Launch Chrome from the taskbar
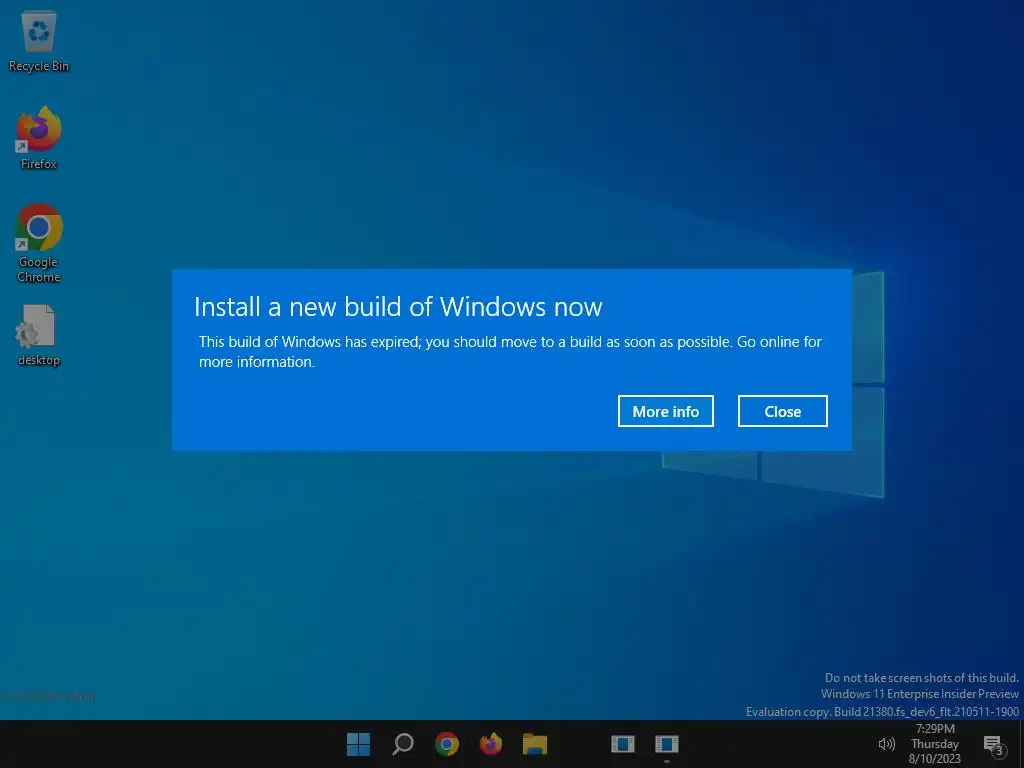Image resolution: width=1024 pixels, height=768 pixels. point(447,744)
